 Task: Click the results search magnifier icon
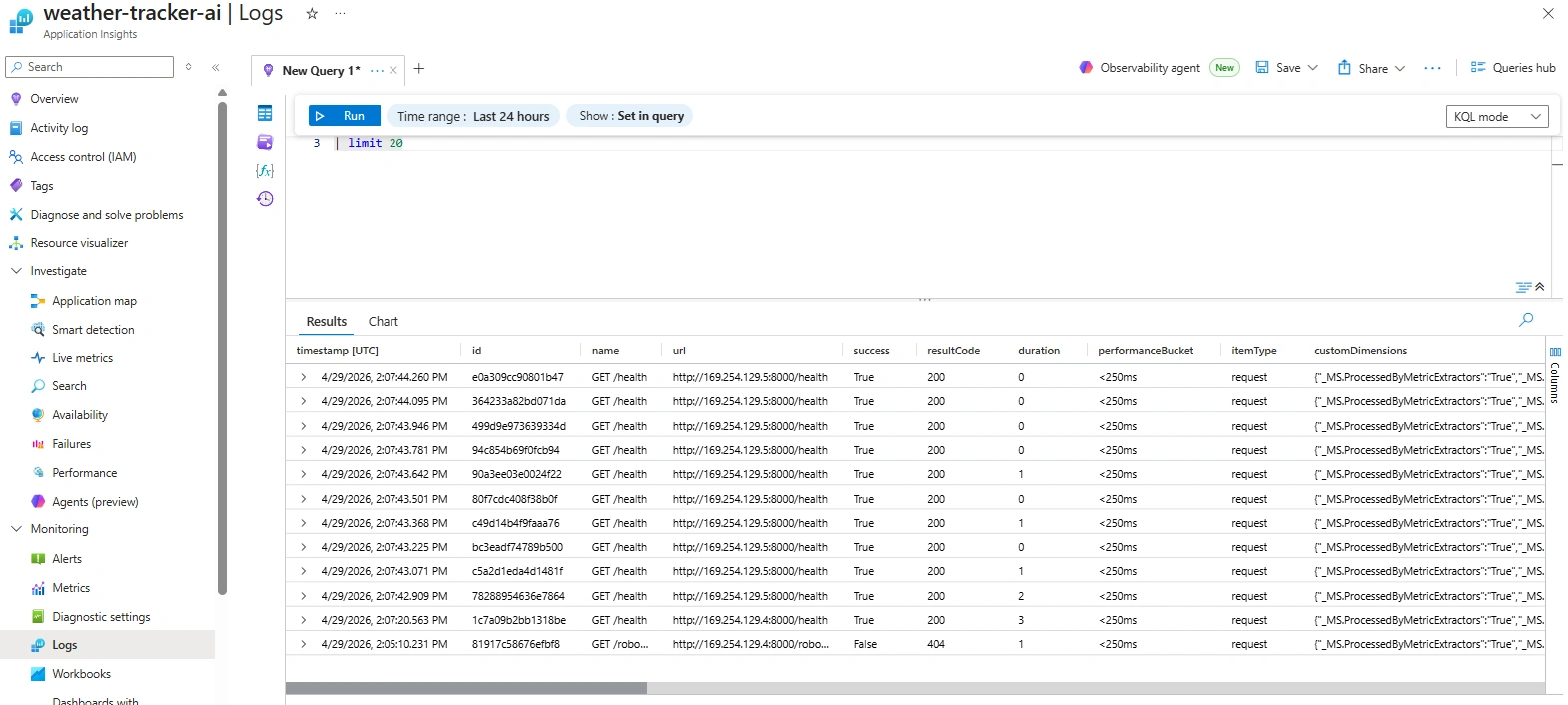click(1526, 320)
